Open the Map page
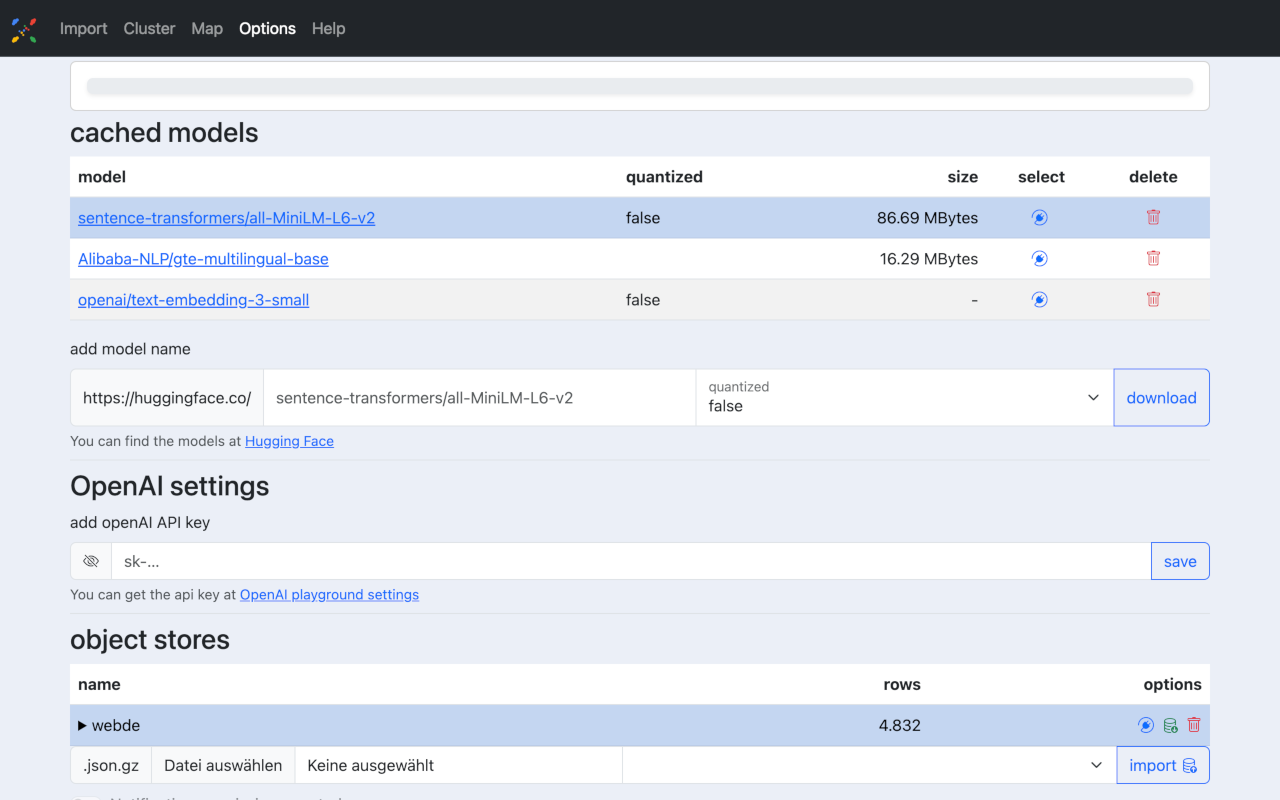 click(207, 28)
